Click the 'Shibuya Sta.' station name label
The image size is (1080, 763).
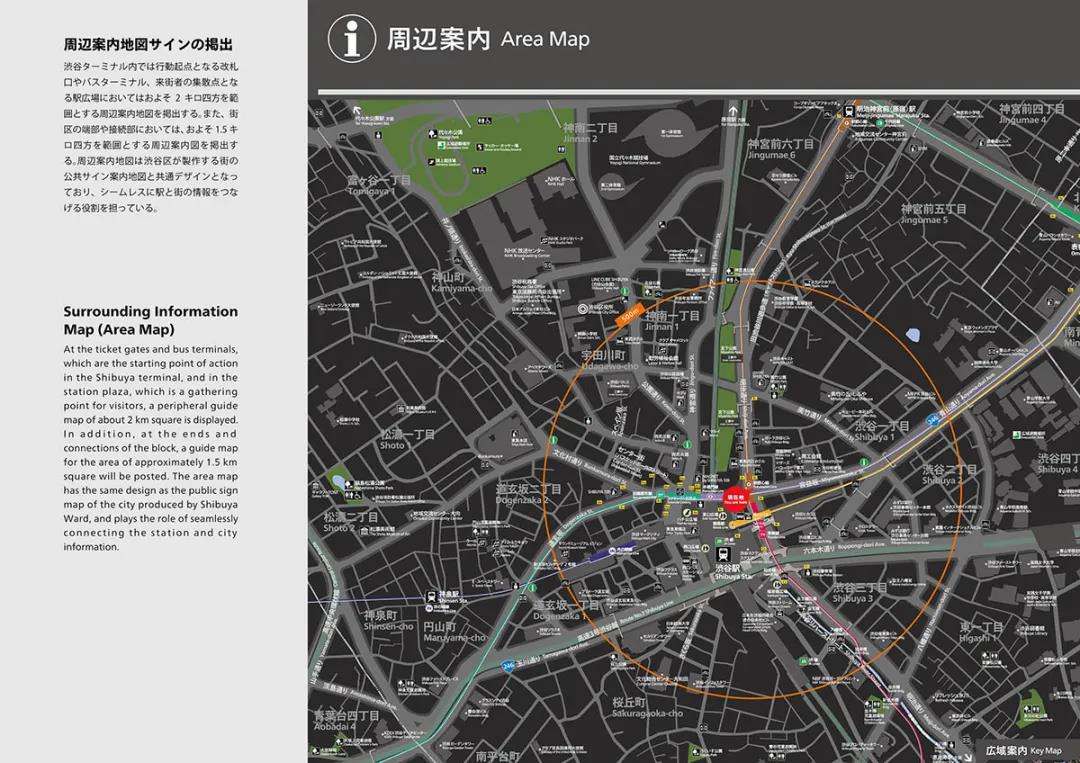pyautogui.click(x=734, y=576)
